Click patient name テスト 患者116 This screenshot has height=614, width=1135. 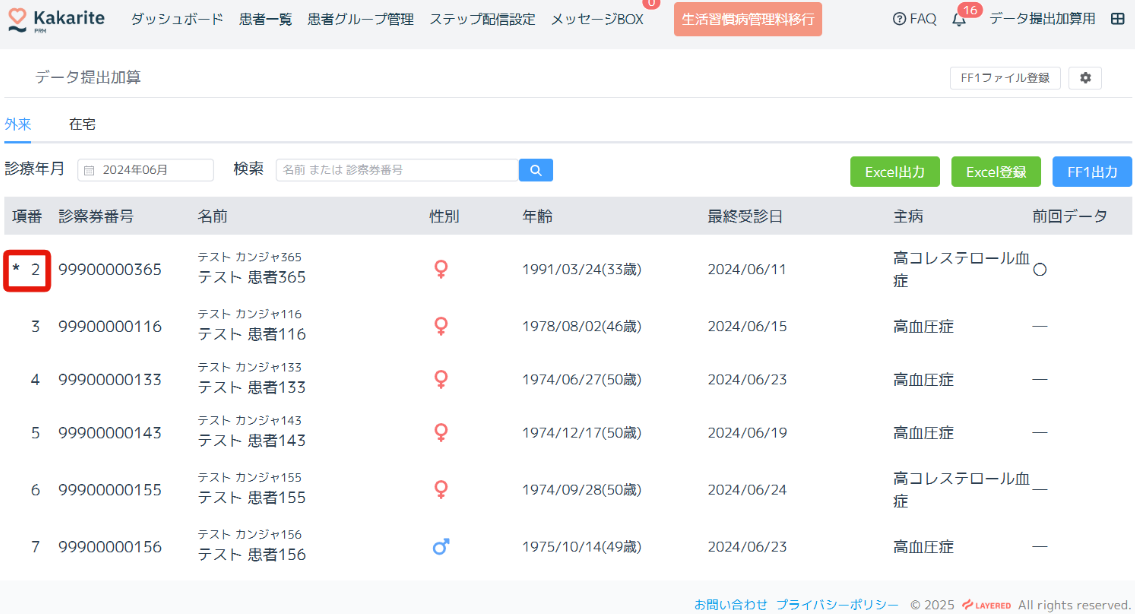coord(252,335)
